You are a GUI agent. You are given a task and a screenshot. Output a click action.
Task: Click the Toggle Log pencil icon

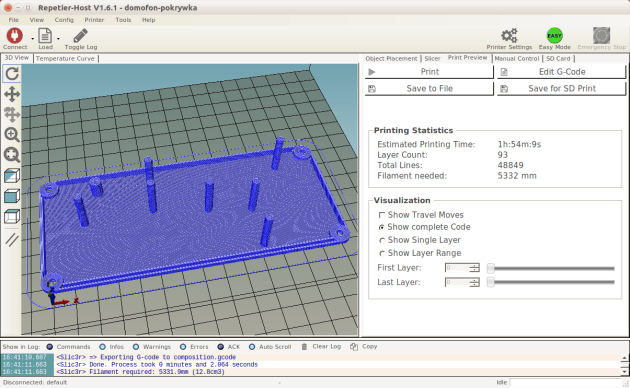(80, 35)
